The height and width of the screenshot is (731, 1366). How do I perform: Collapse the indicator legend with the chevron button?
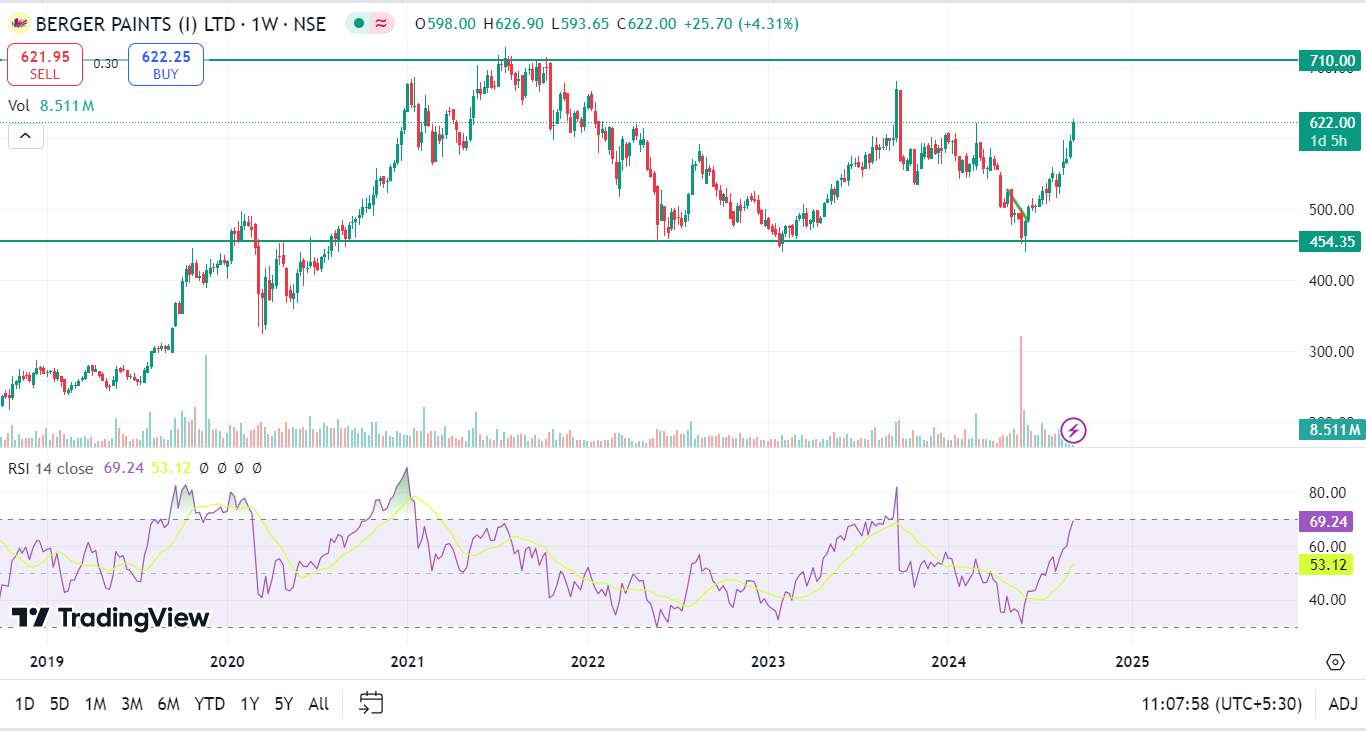tap(26, 136)
